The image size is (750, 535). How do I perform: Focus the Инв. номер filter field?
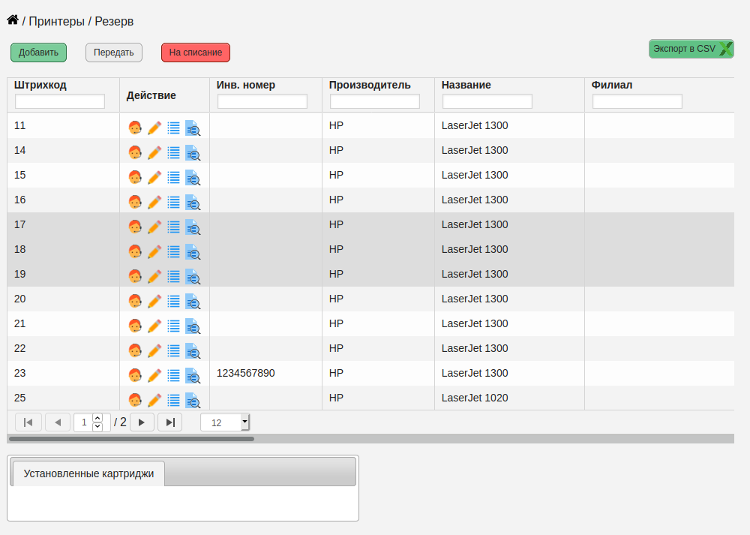coord(262,101)
